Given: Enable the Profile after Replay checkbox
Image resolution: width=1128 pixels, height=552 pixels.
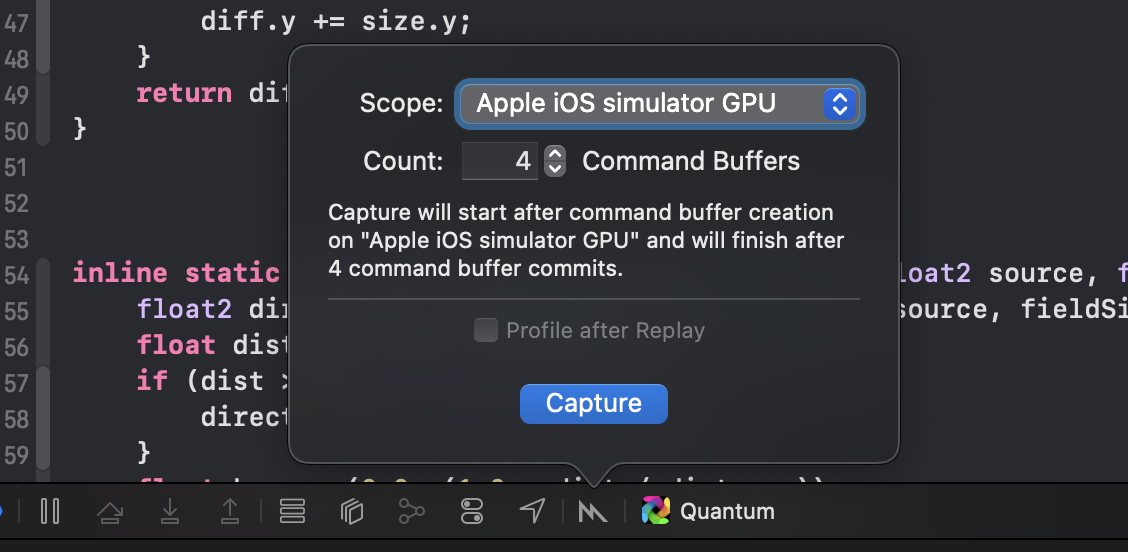Looking at the screenshot, I should (x=486, y=330).
